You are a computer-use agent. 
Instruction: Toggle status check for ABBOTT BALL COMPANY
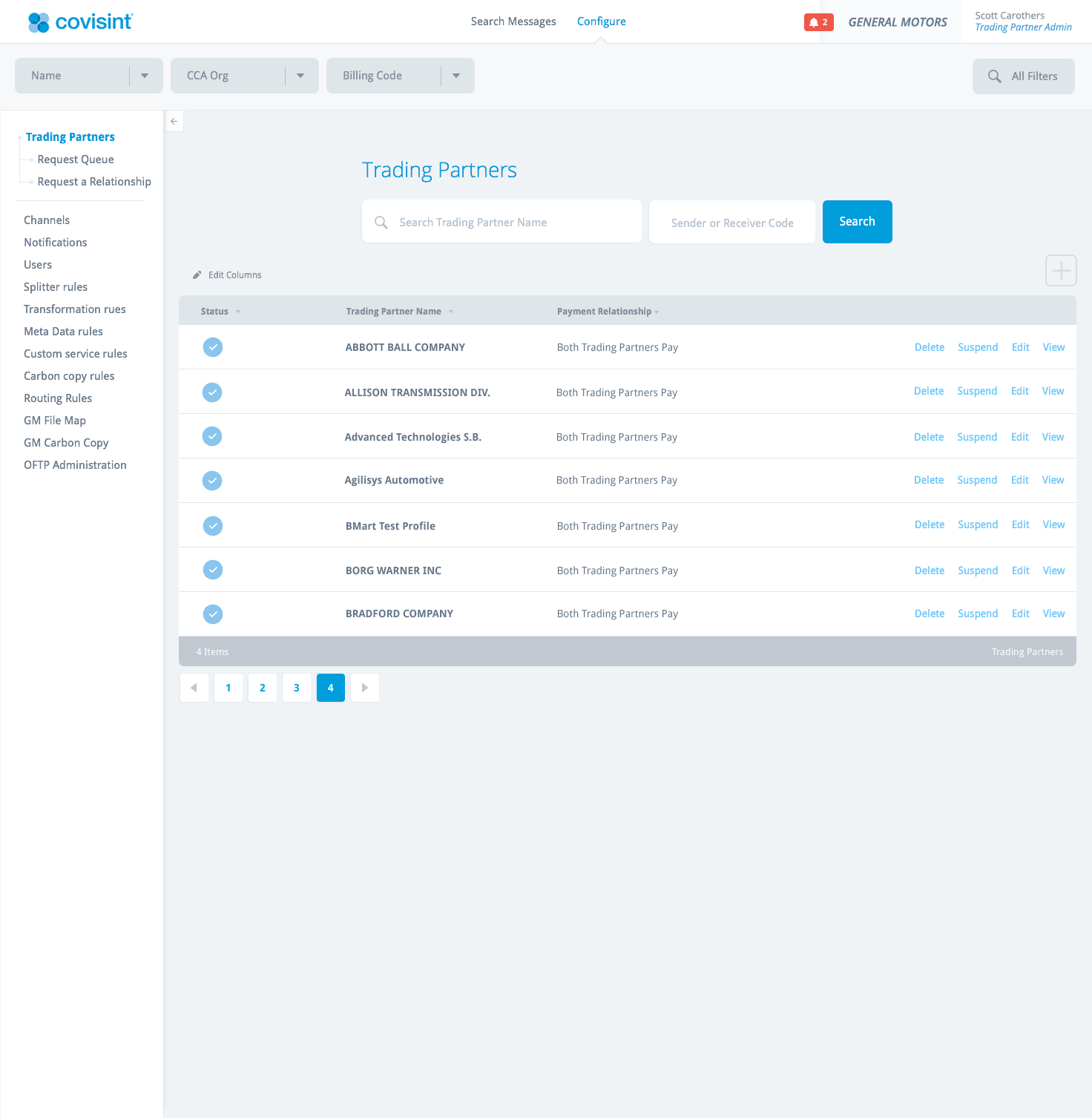click(x=213, y=347)
